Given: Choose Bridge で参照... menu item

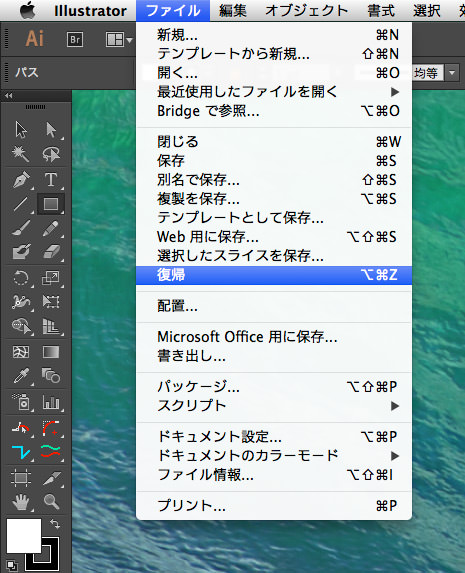Looking at the screenshot, I should point(274,111).
